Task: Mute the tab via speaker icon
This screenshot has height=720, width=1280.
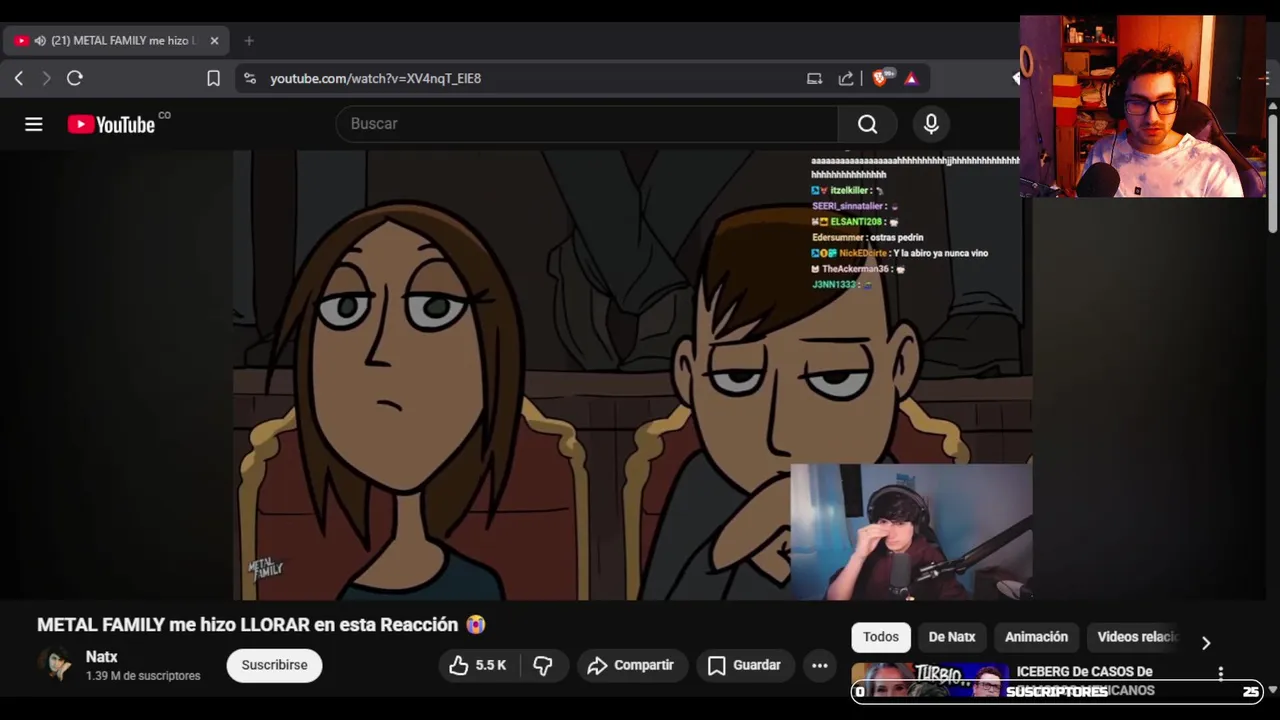Action: tap(40, 41)
